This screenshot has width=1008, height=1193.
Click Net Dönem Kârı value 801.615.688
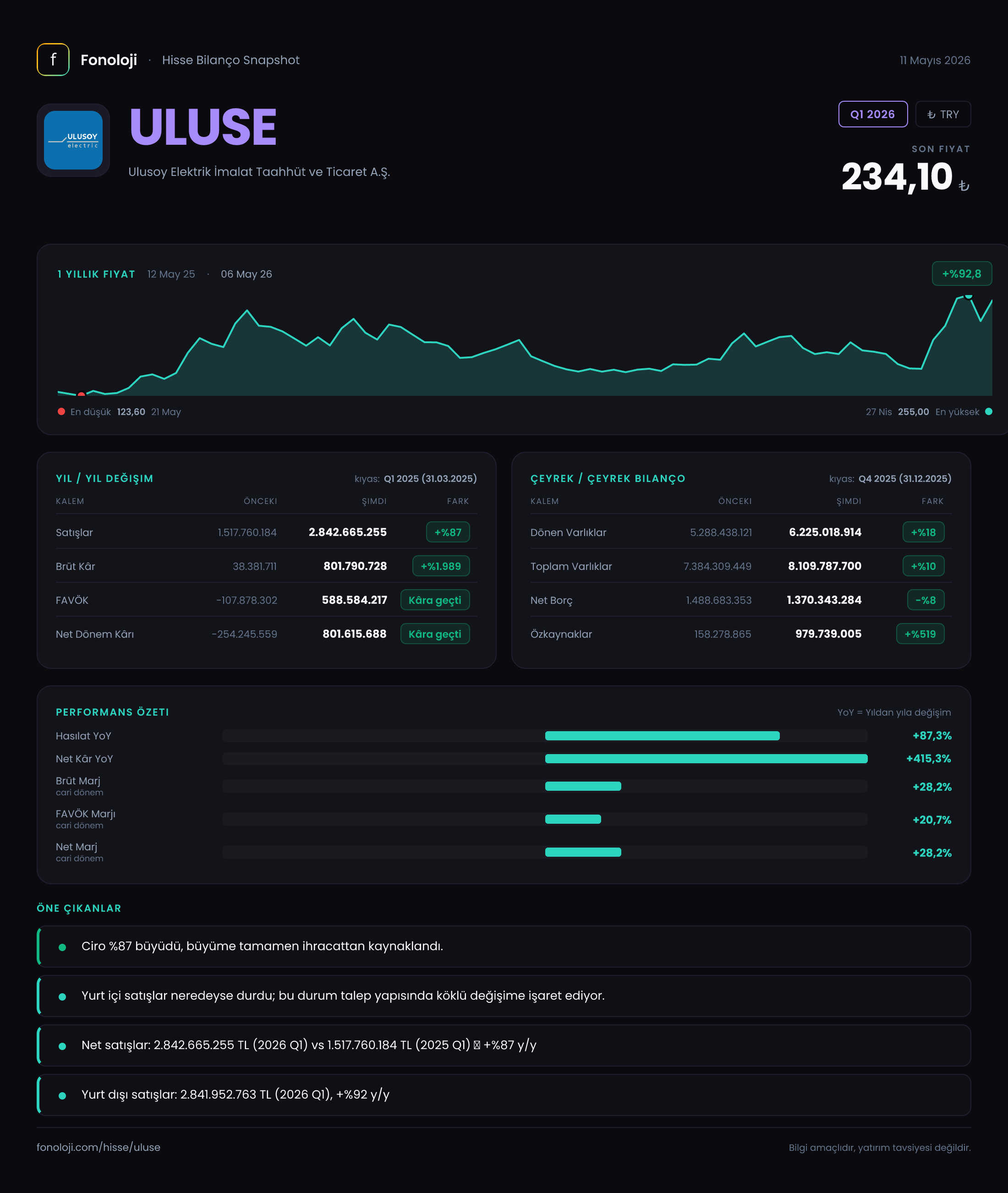(x=354, y=634)
